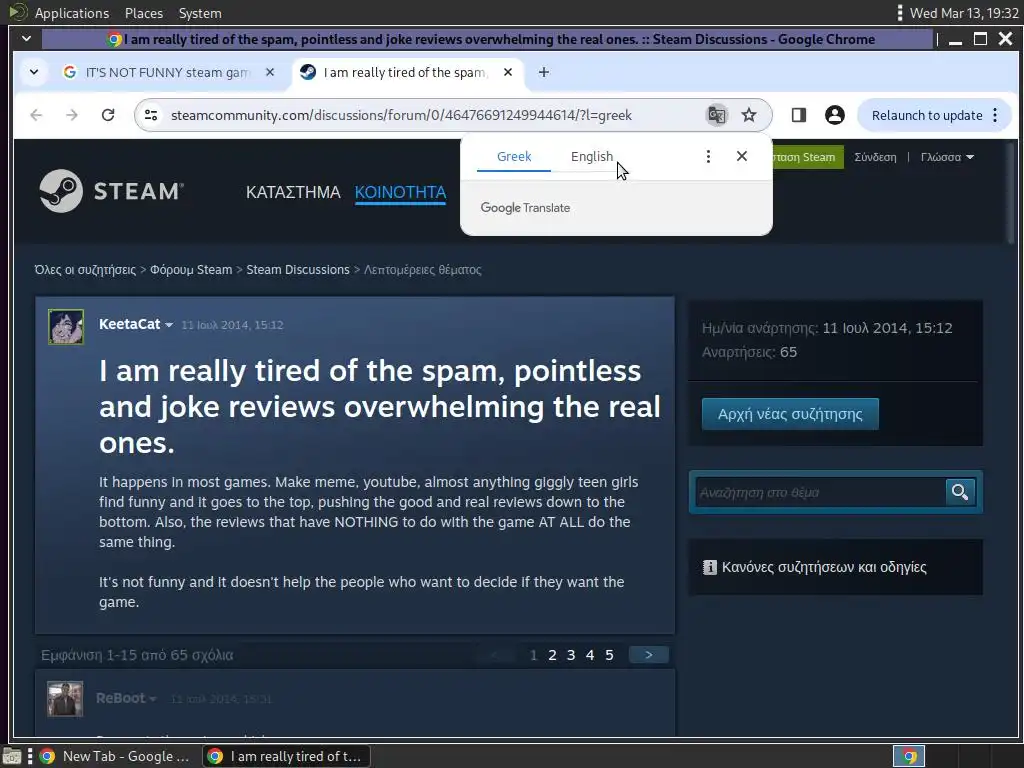The height and width of the screenshot is (768, 1024).
Task: Open the System menu
Action: pyautogui.click(x=200, y=13)
